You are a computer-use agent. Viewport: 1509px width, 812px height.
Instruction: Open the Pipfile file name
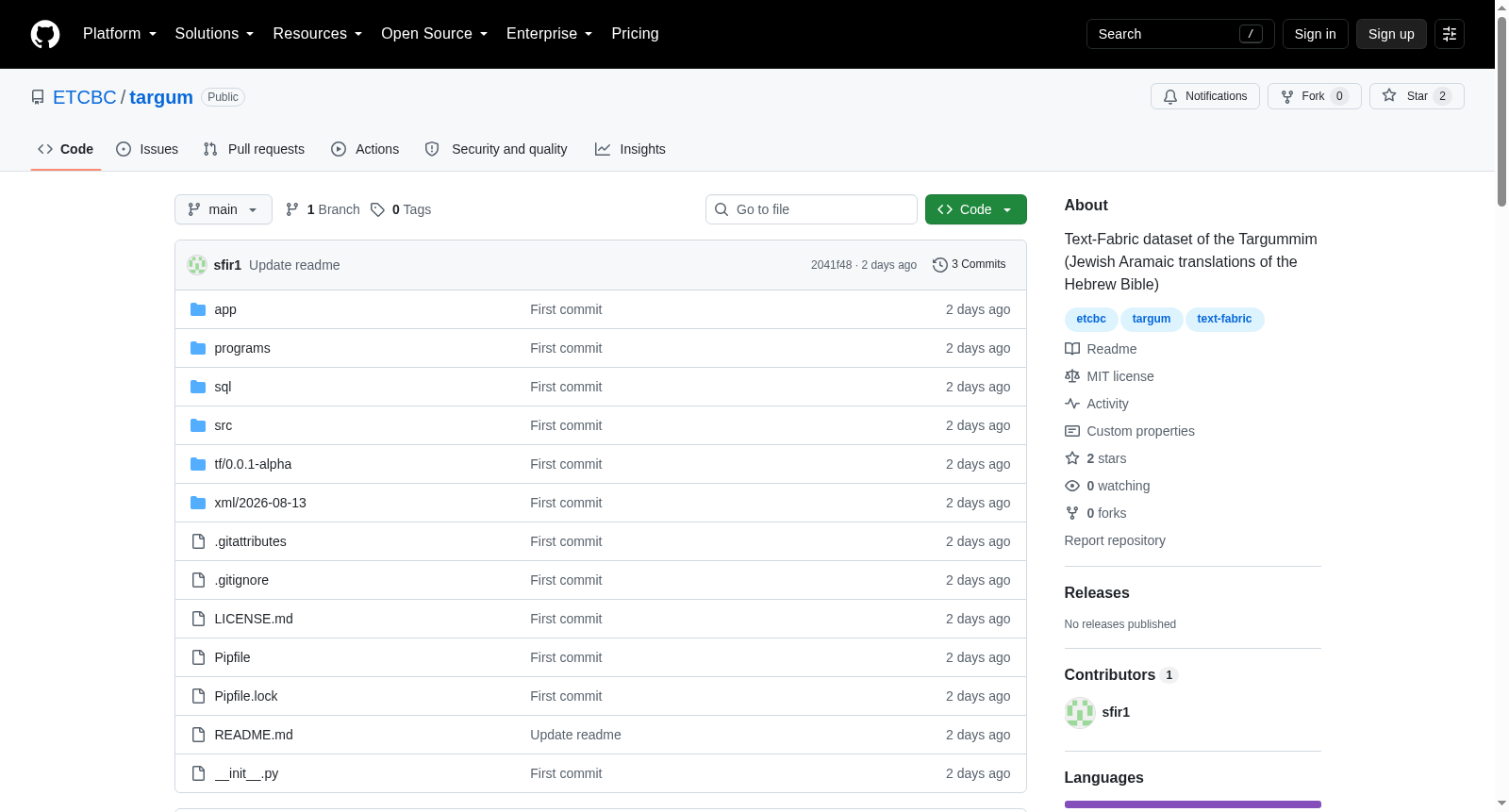pyautogui.click(x=232, y=657)
